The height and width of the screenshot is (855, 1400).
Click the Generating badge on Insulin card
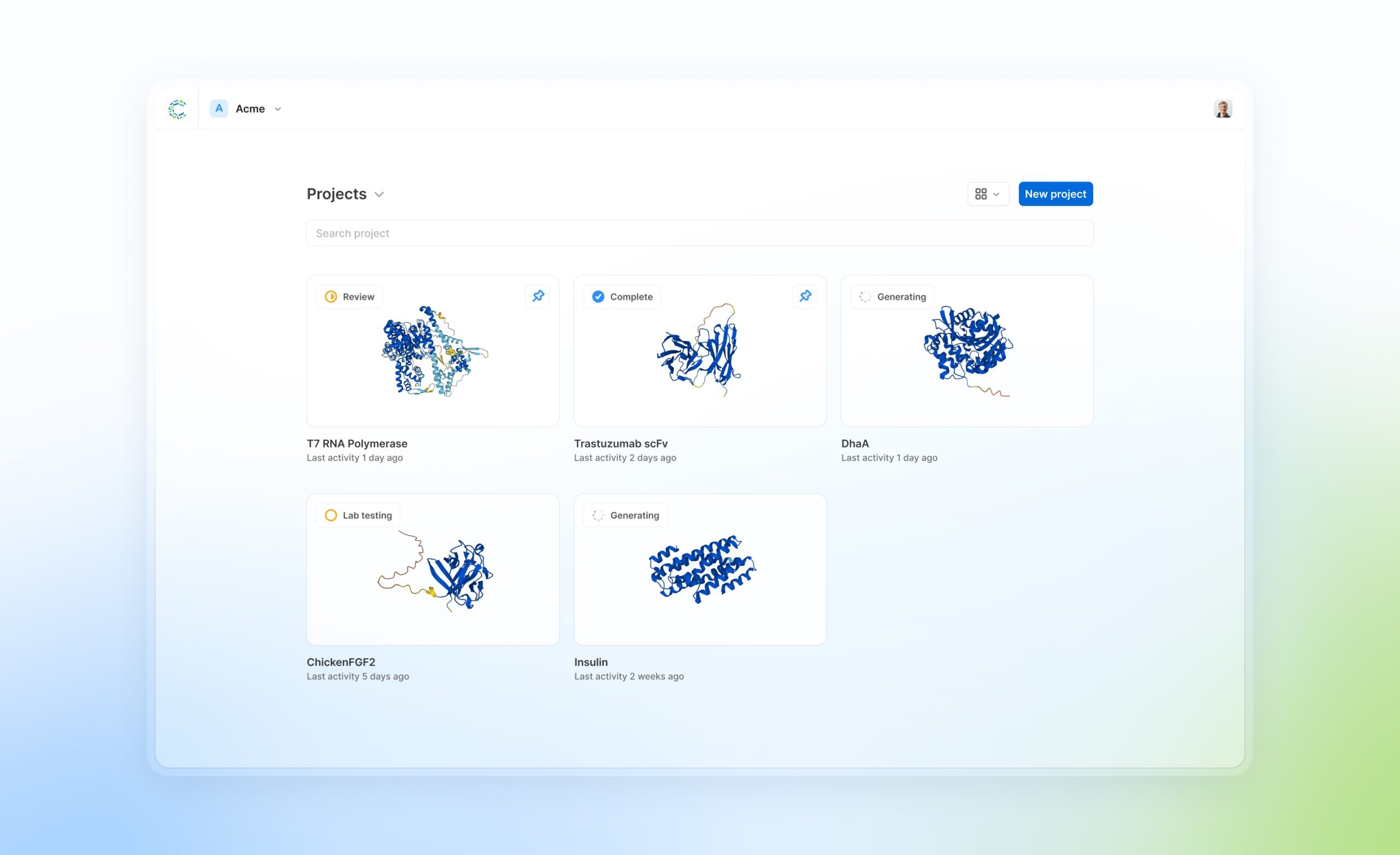[626, 516]
